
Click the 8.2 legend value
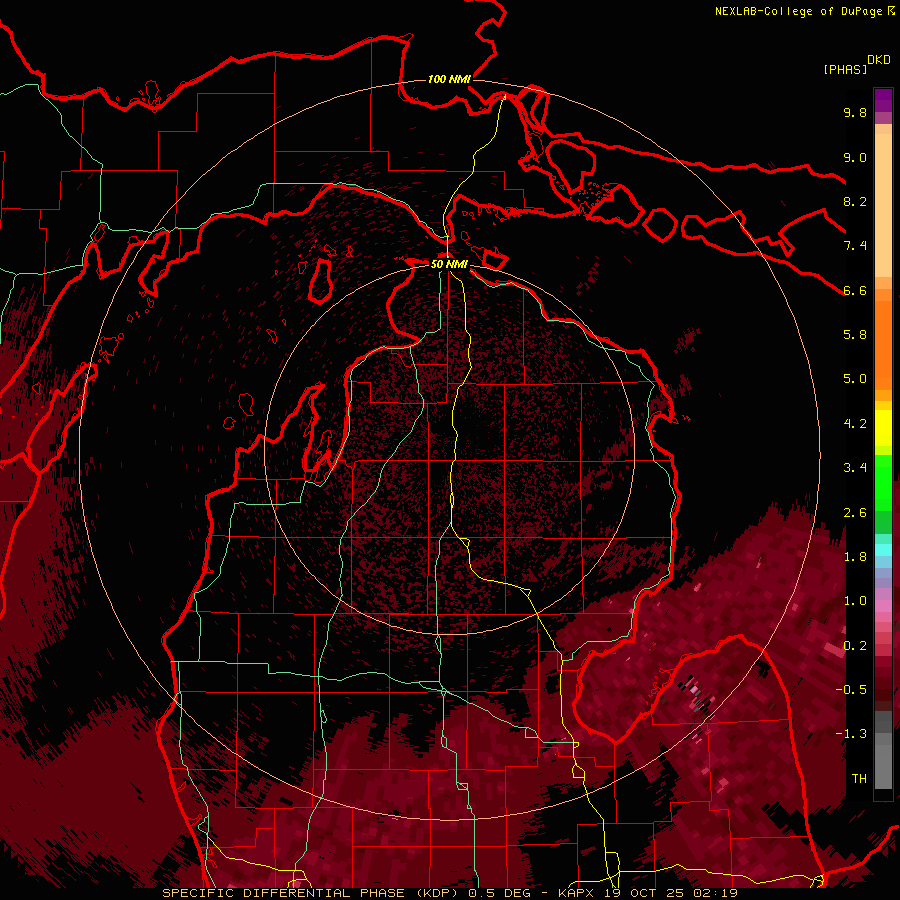pos(855,201)
